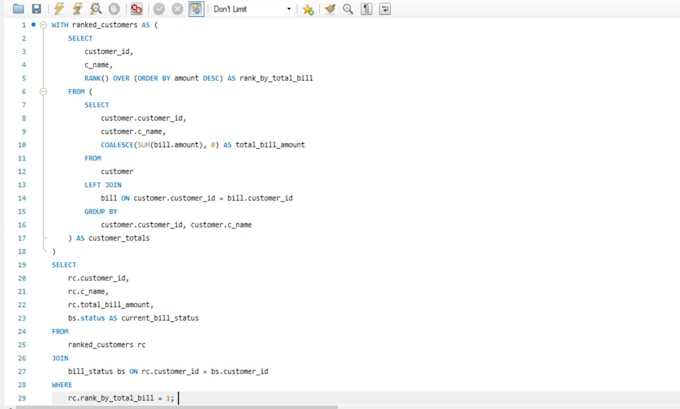Stop the executing query
The height and width of the screenshot is (409, 680).
114,9
